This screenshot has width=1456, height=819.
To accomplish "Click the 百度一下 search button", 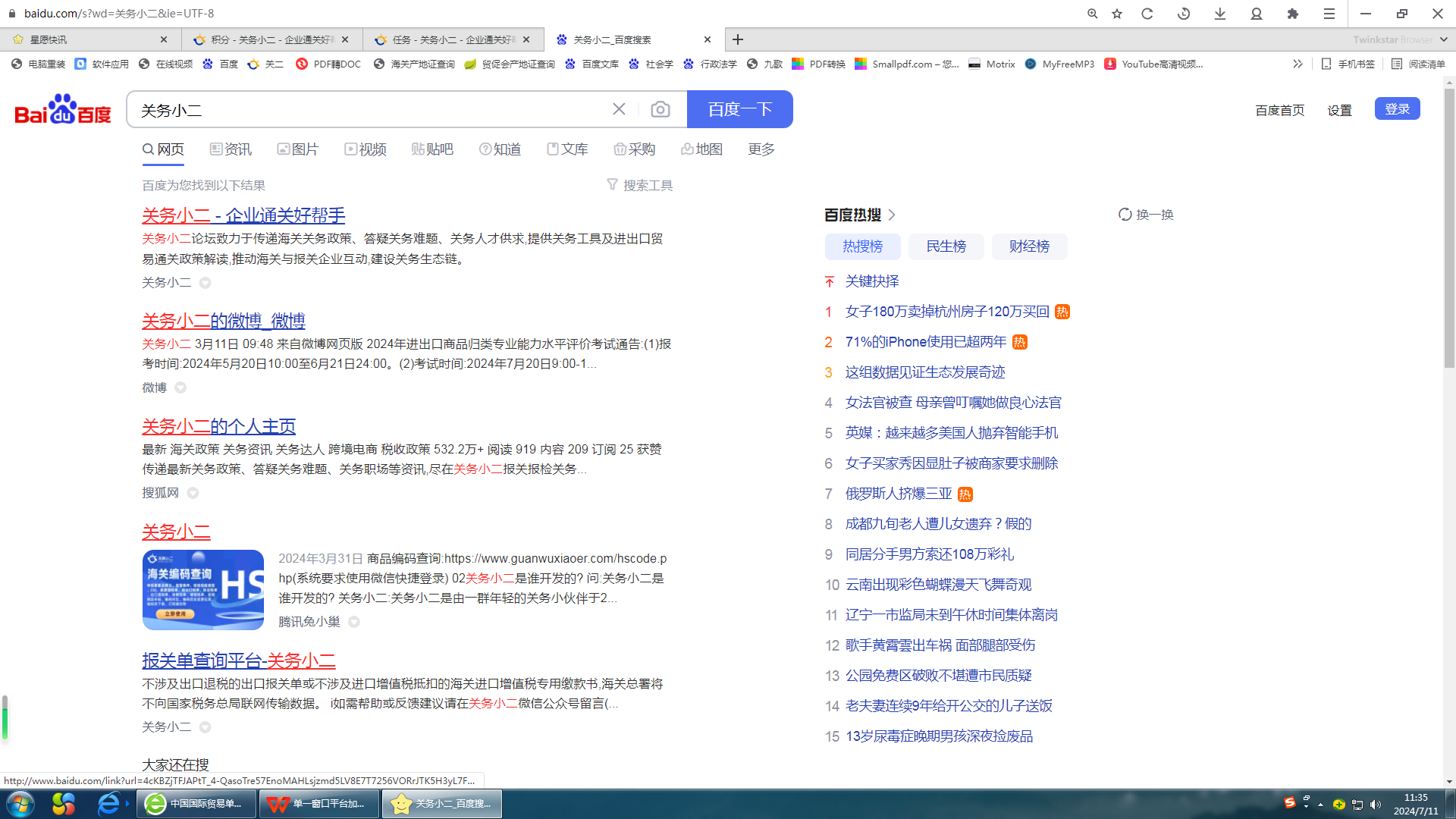I will pyautogui.click(x=740, y=109).
